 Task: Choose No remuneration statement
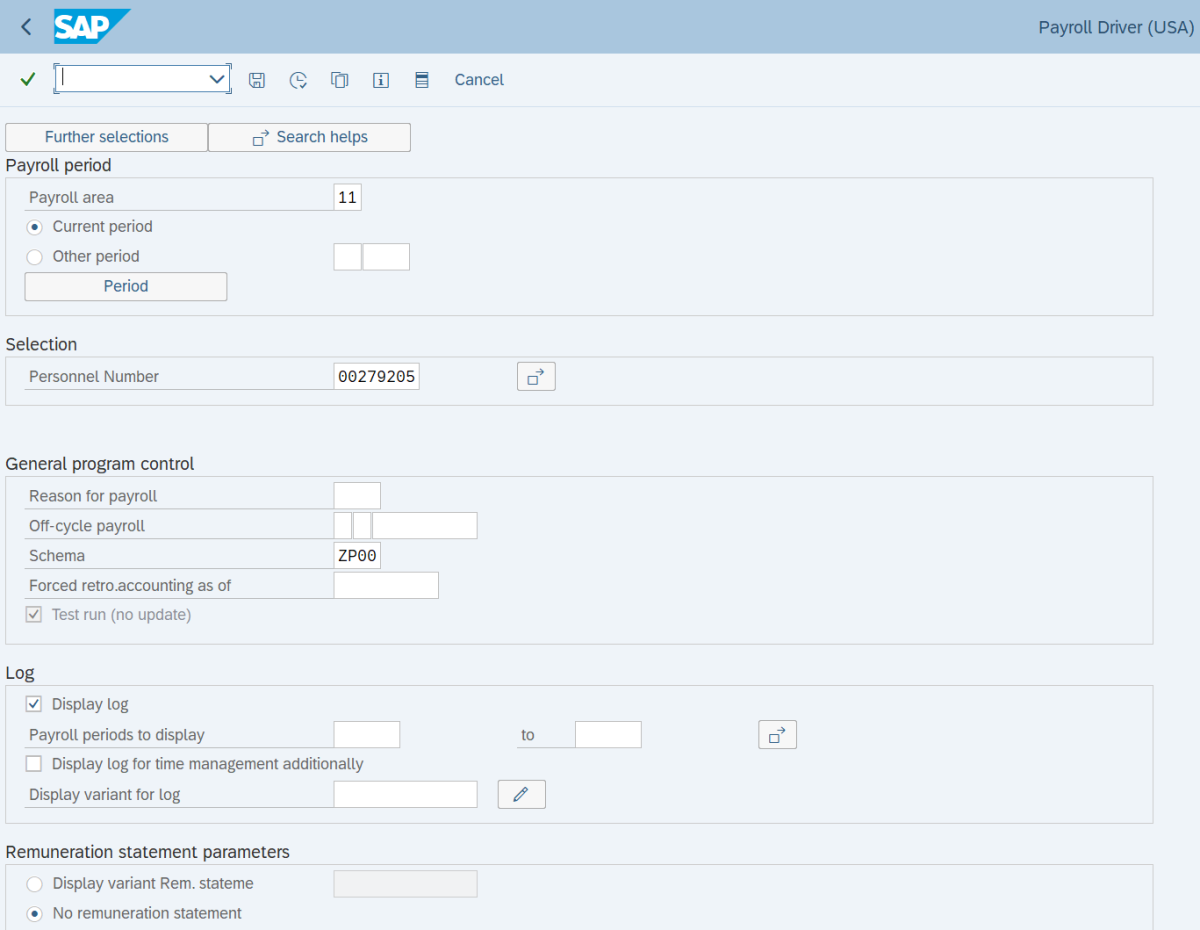(x=34, y=913)
